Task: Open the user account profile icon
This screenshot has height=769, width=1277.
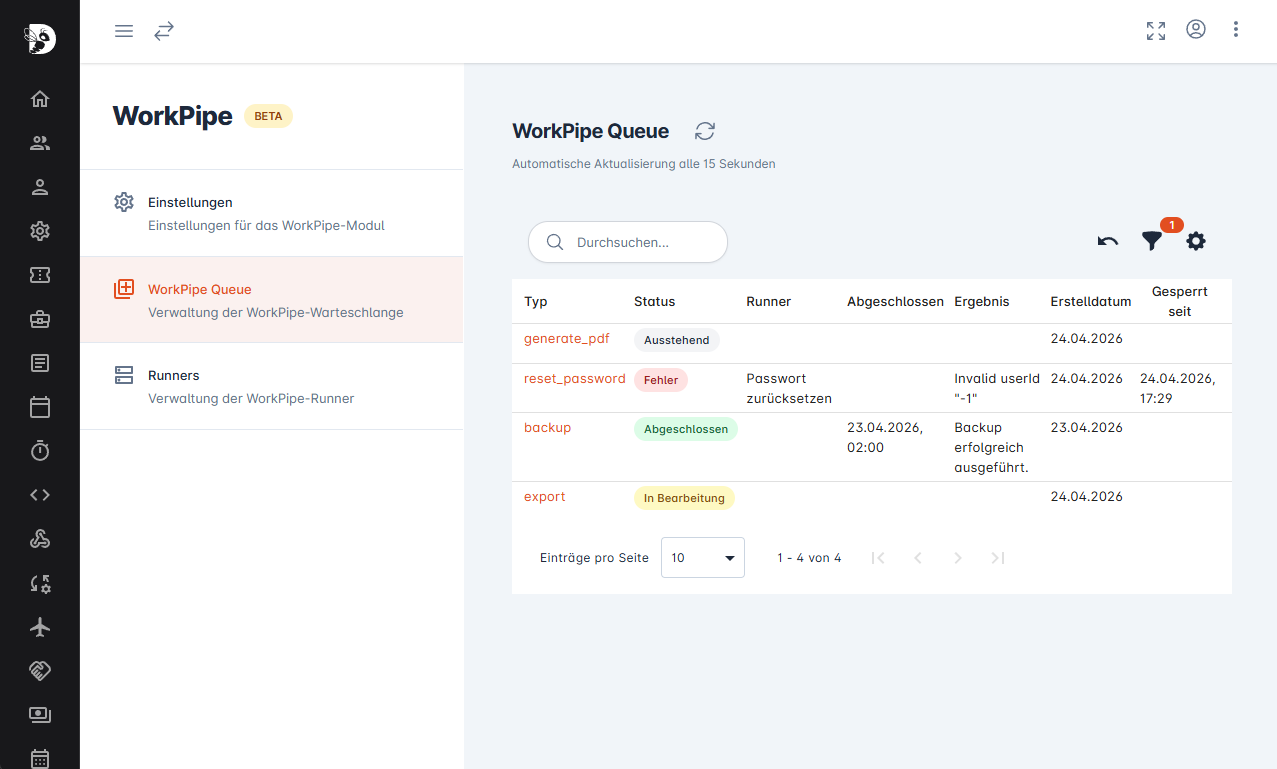Action: coord(1196,30)
